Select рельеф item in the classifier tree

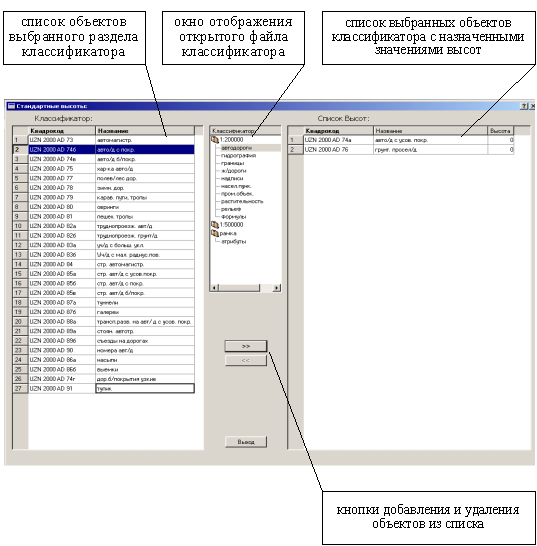231,209
